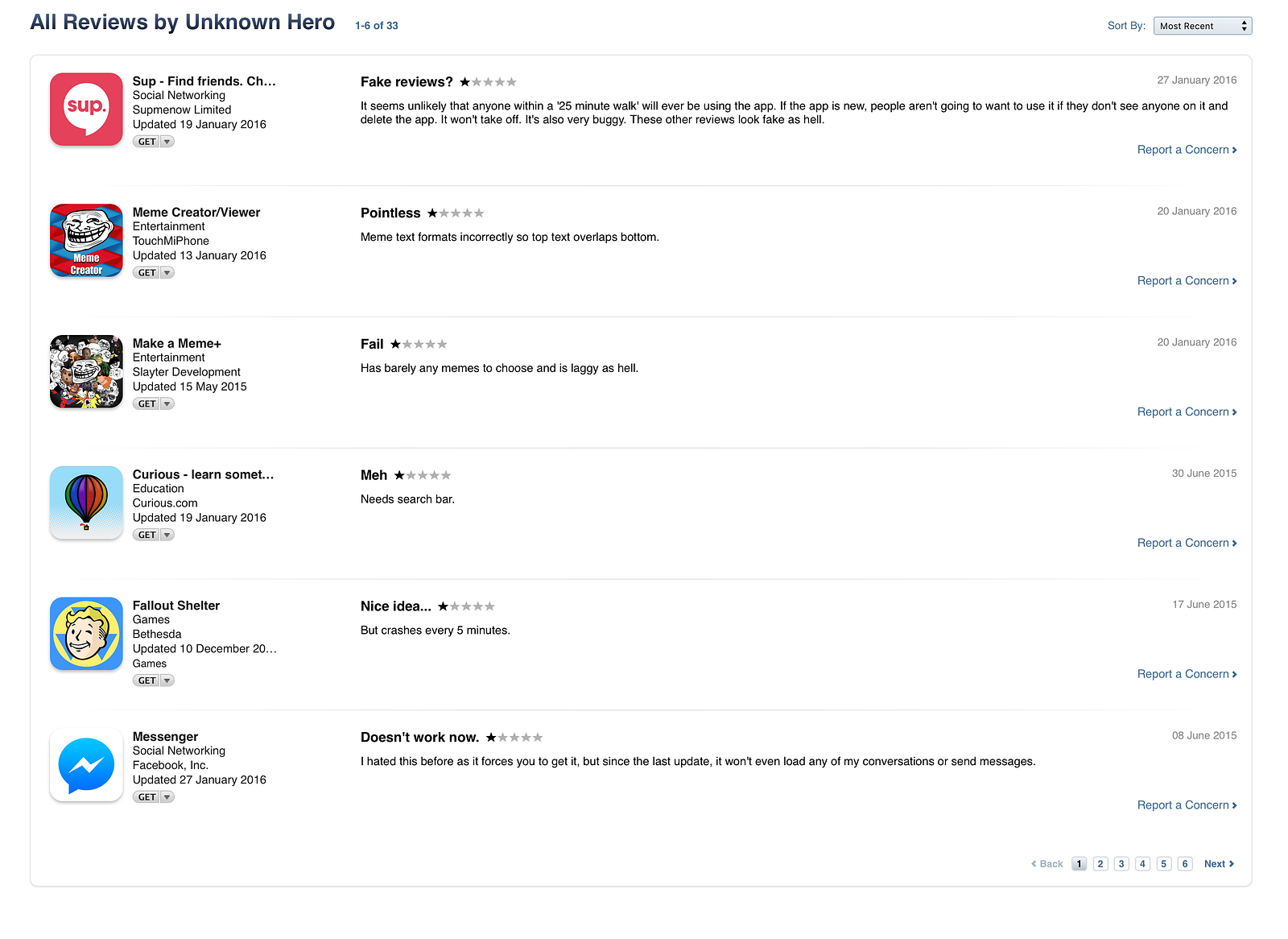The height and width of the screenshot is (939, 1288).
Task: Go to reviews page 4
Action: coord(1142,864)
